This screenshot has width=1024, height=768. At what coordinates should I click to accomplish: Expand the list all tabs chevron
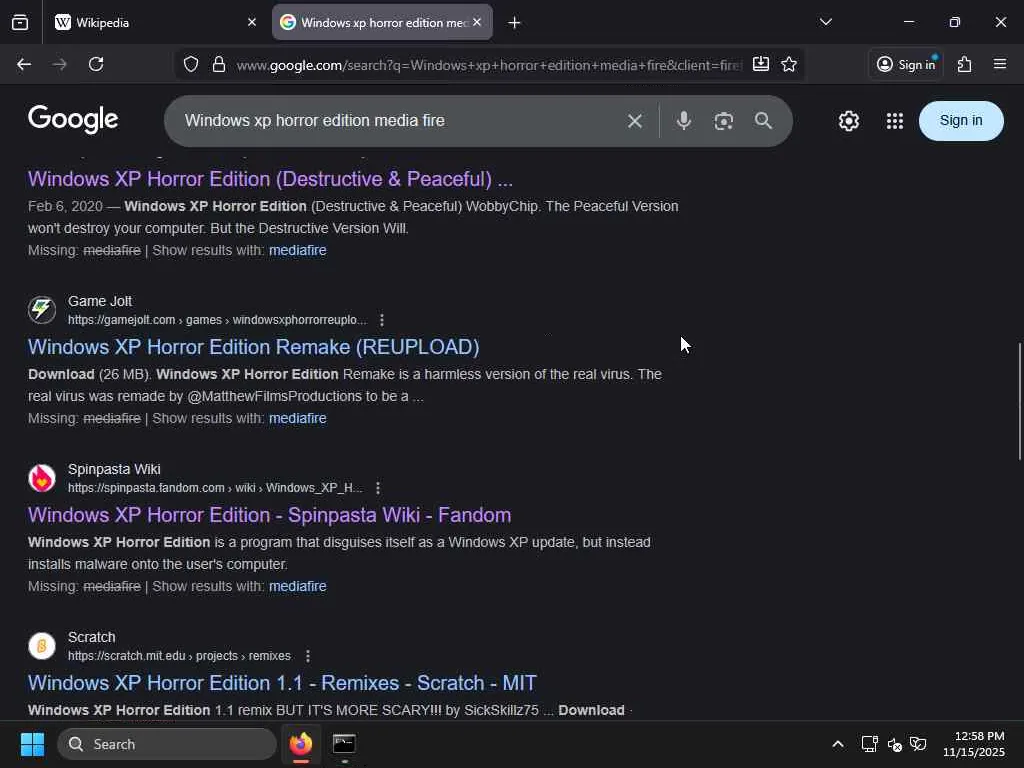point(825,22)
